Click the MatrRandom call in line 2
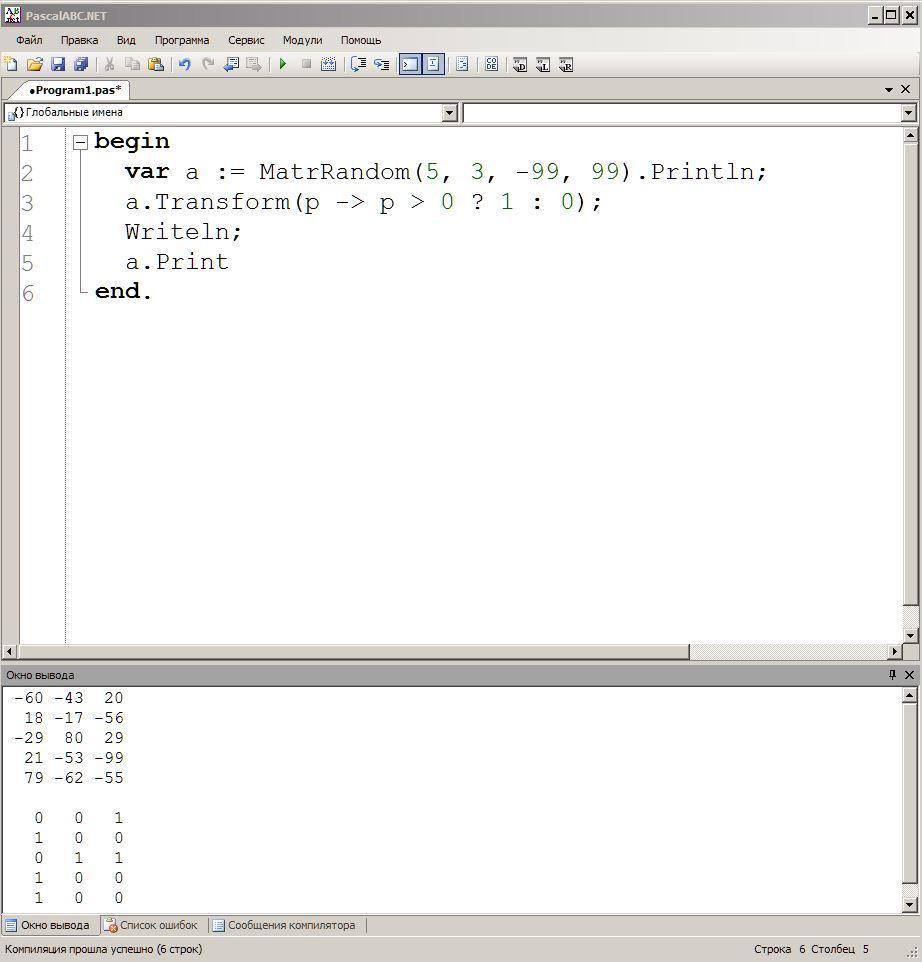 [334, 172]
